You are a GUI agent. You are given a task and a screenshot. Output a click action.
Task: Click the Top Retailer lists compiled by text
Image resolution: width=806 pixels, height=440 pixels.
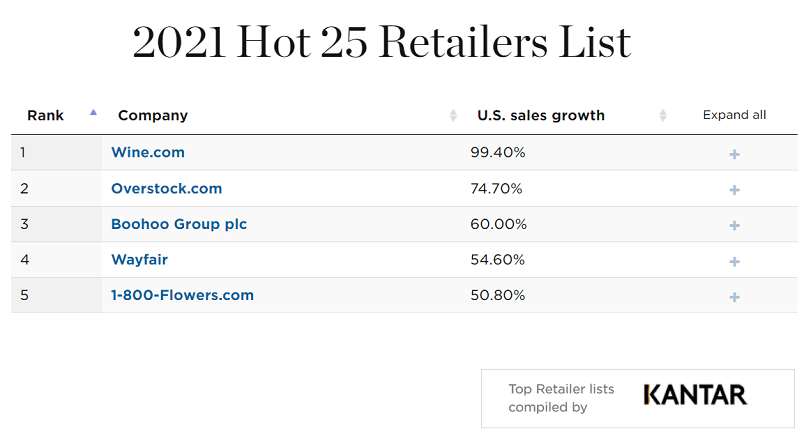(x=561, y=398)
